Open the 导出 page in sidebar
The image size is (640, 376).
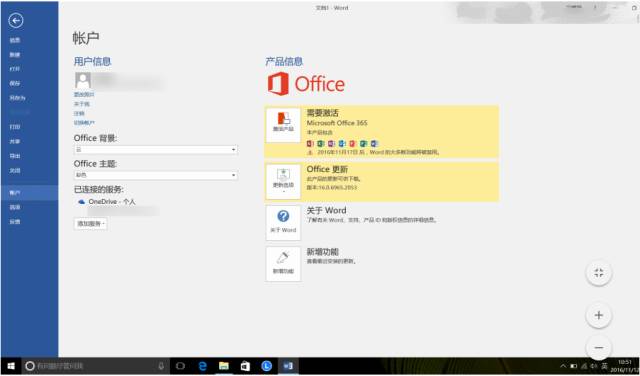15,156
